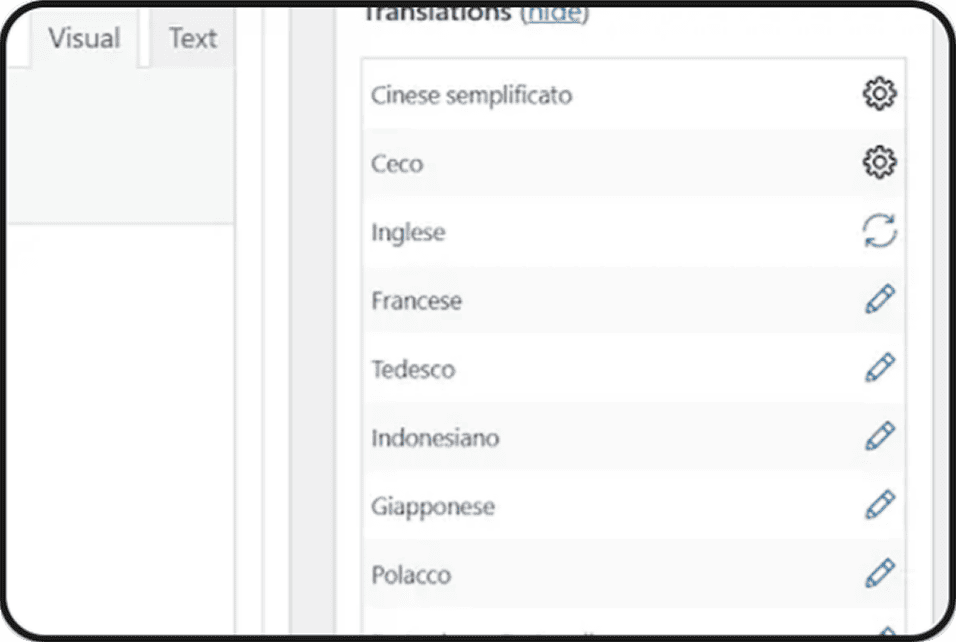Screen dimensions: 956x642
Task: Switch to the Visual editor tab
Action: coord(84,38)
